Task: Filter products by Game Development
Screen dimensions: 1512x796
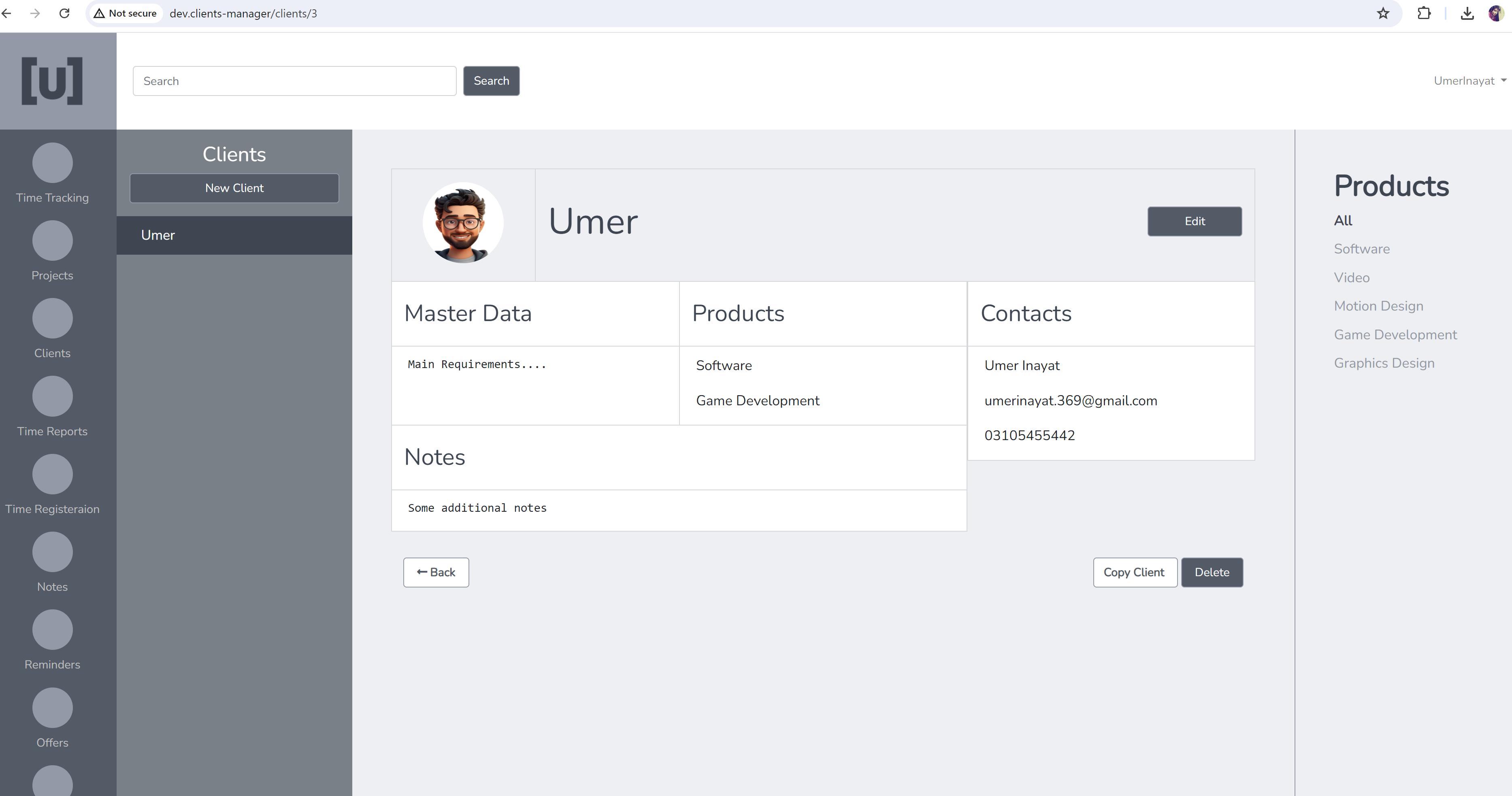Action: (x=1395, y=334)
